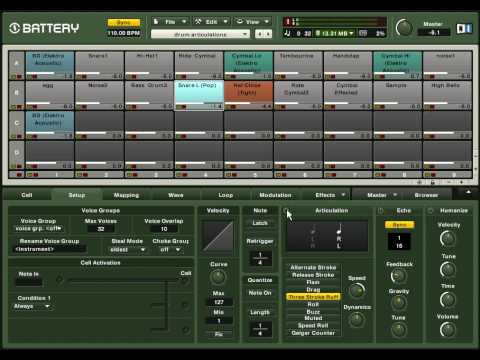Image resolution: width=480 pixels, height=360 pixels.
Task: Collapse the edit pane with the up arrow
Action: [468, 192]
